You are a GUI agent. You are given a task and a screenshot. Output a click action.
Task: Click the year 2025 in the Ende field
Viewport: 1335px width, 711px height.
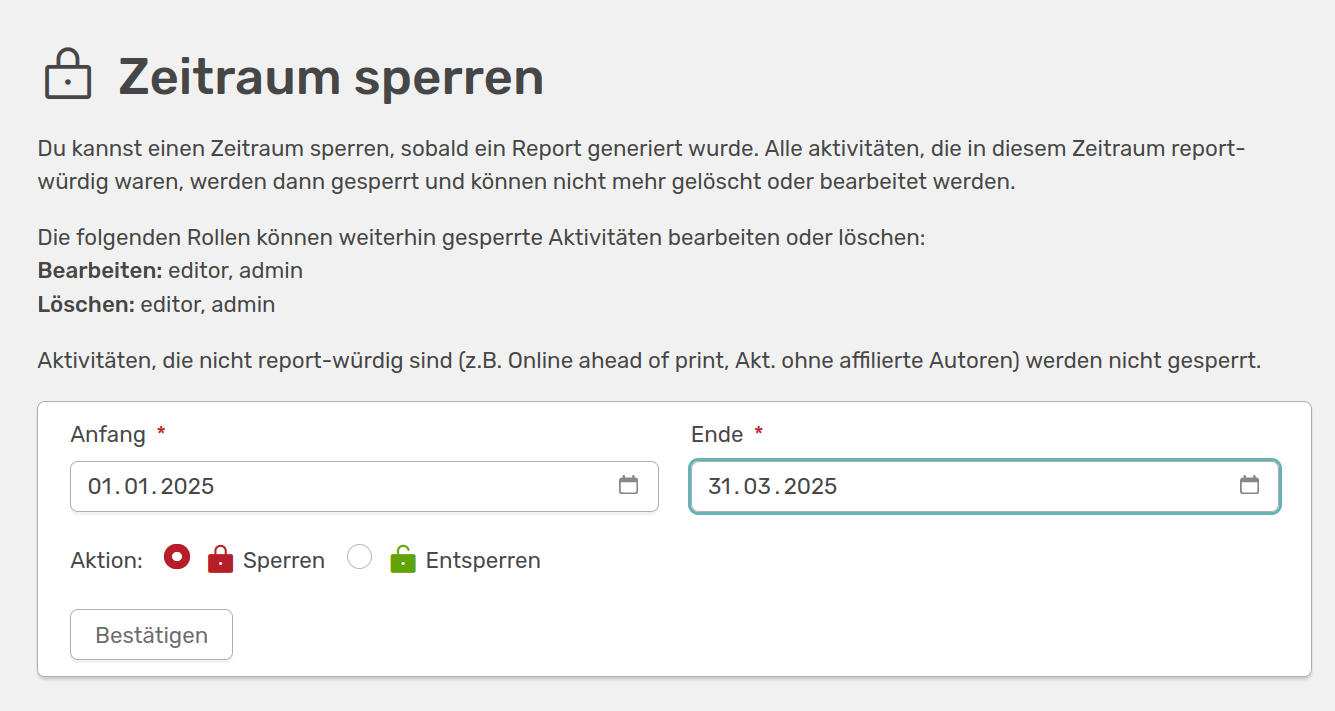[809, 487]
